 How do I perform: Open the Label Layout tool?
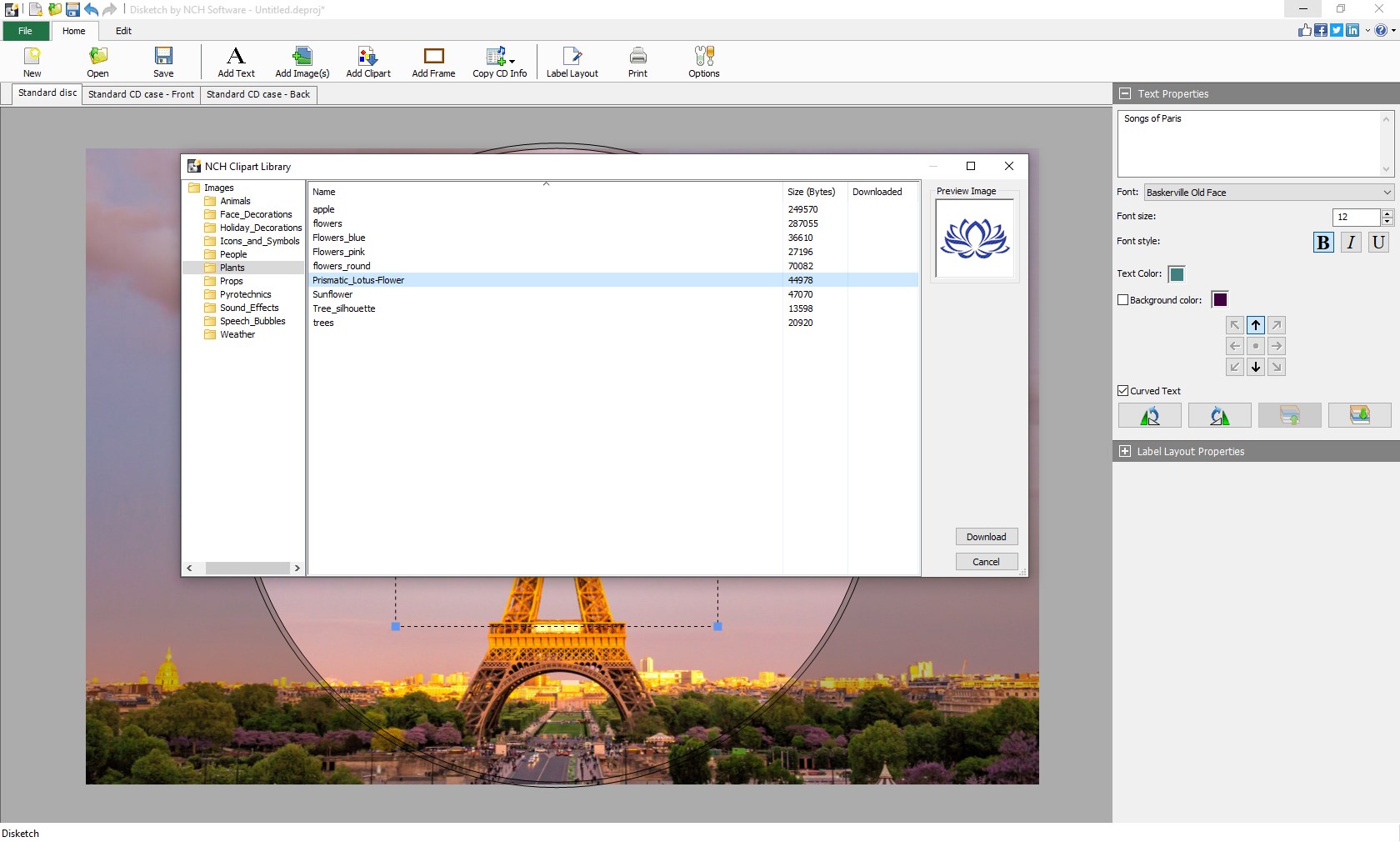[571, 62]
